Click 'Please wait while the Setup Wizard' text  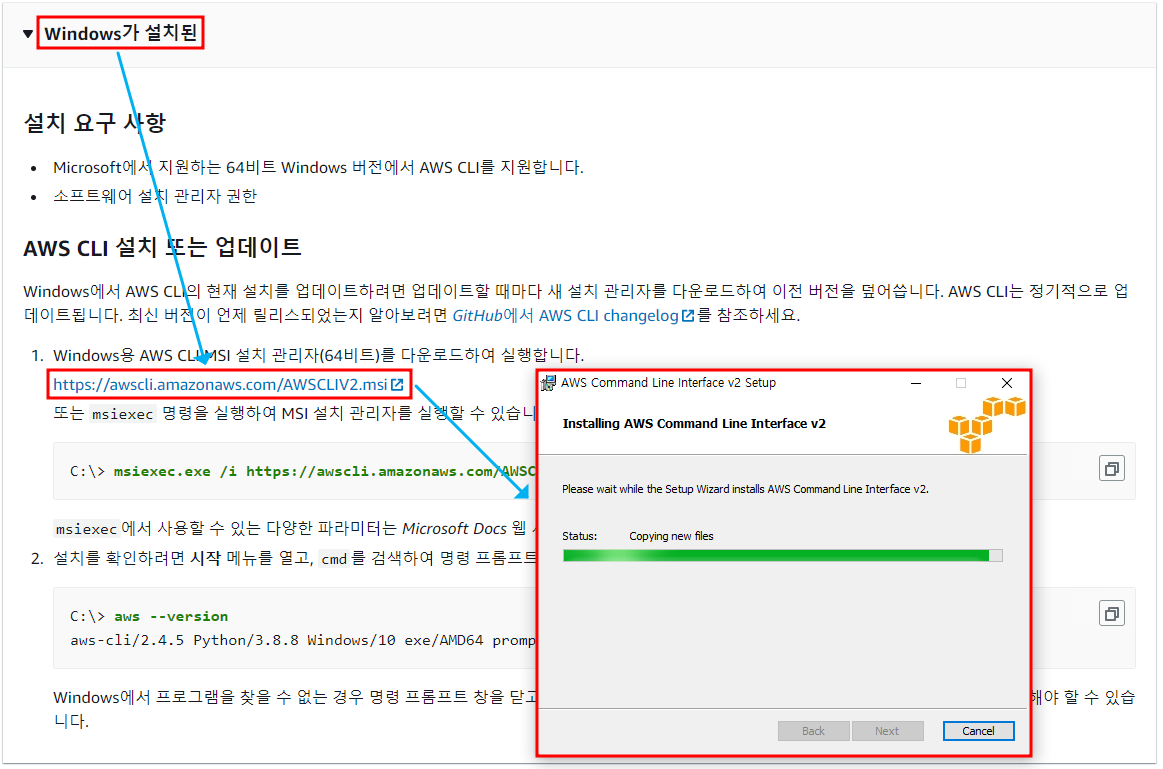click(x=745, y=489)
